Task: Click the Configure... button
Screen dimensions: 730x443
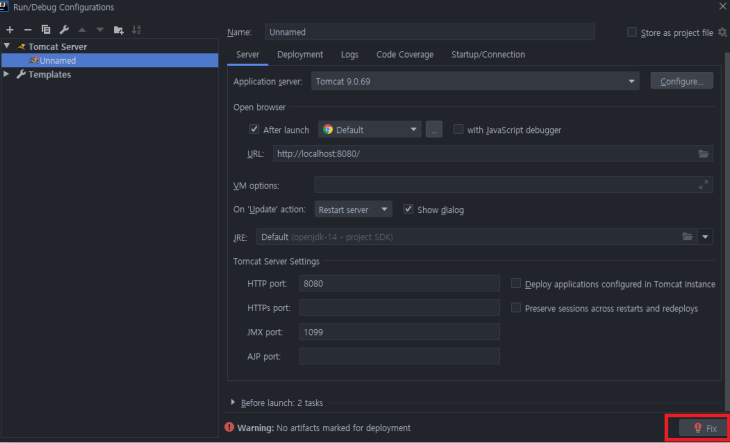Action: 682,81
